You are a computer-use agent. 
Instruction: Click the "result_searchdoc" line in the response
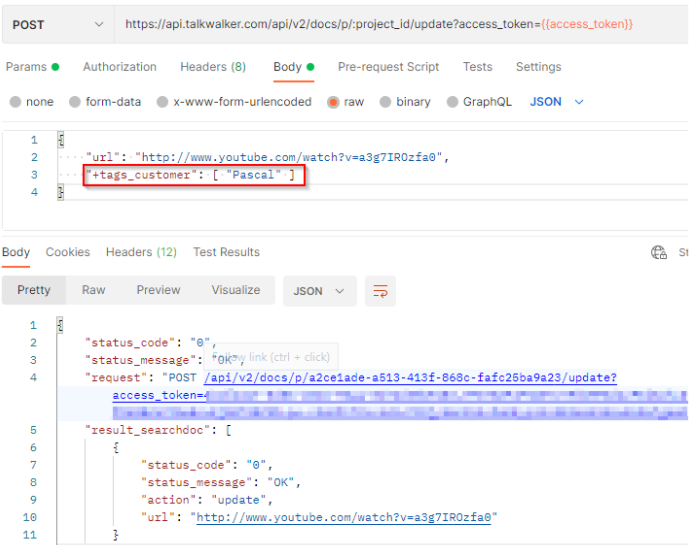pyautogui.click(x=158, y=430)
